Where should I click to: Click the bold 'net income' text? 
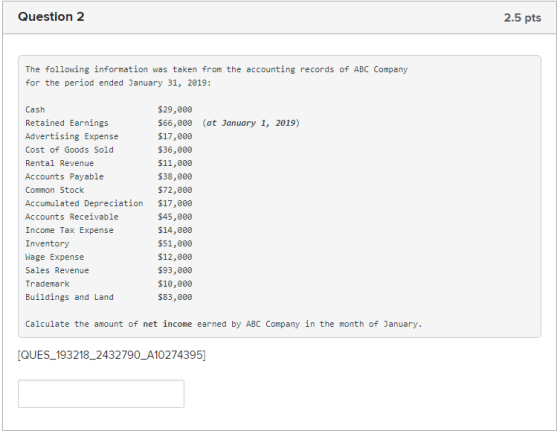pyautogui.click(x=167, y=324)
